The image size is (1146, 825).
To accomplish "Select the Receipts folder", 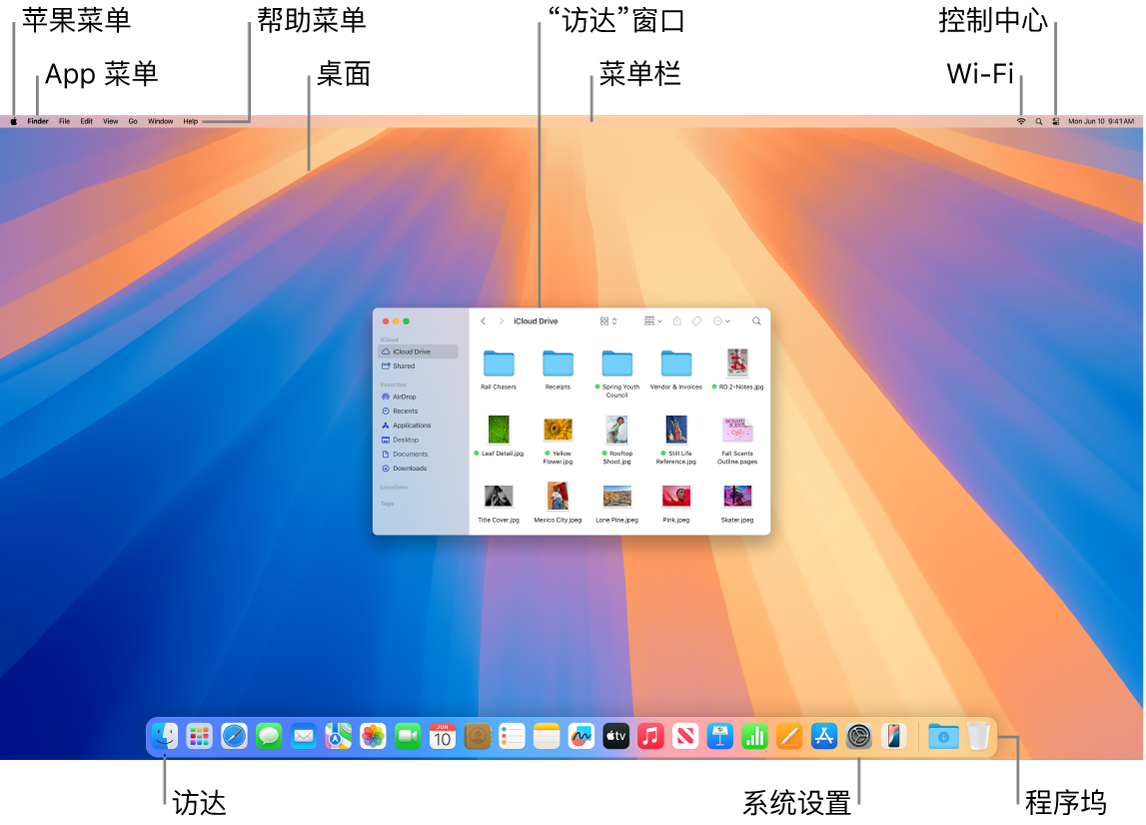I will coord(558,363).
